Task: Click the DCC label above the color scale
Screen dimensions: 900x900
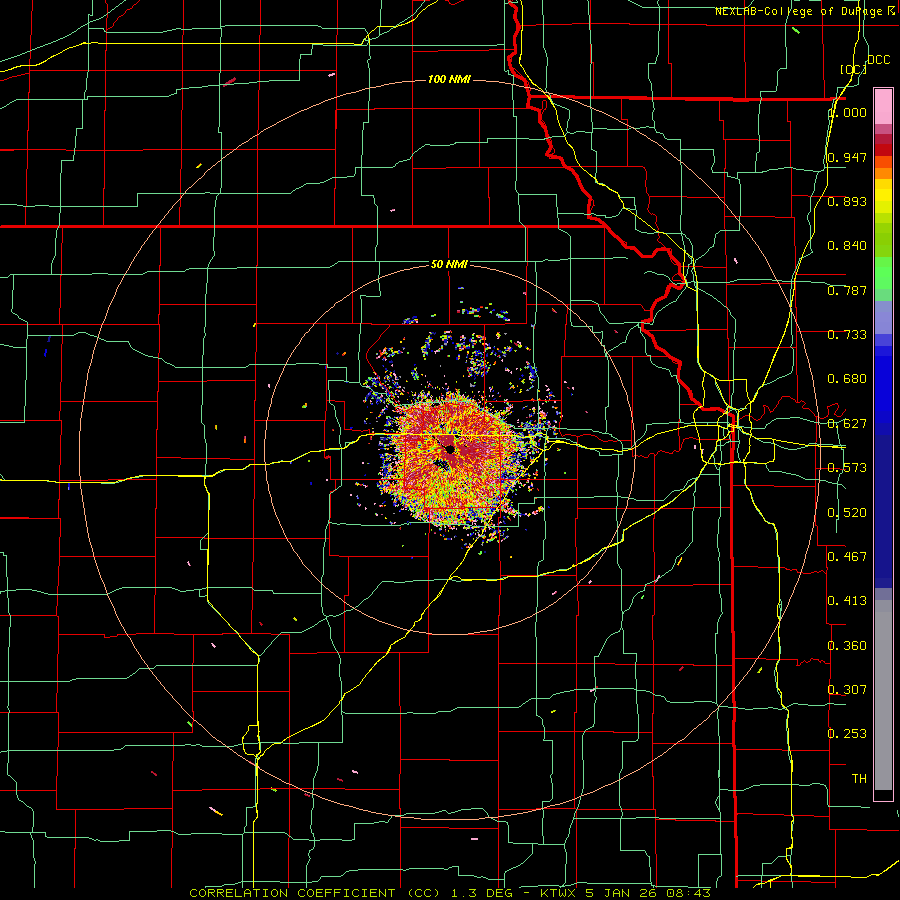Action: [x=878, y=60]
